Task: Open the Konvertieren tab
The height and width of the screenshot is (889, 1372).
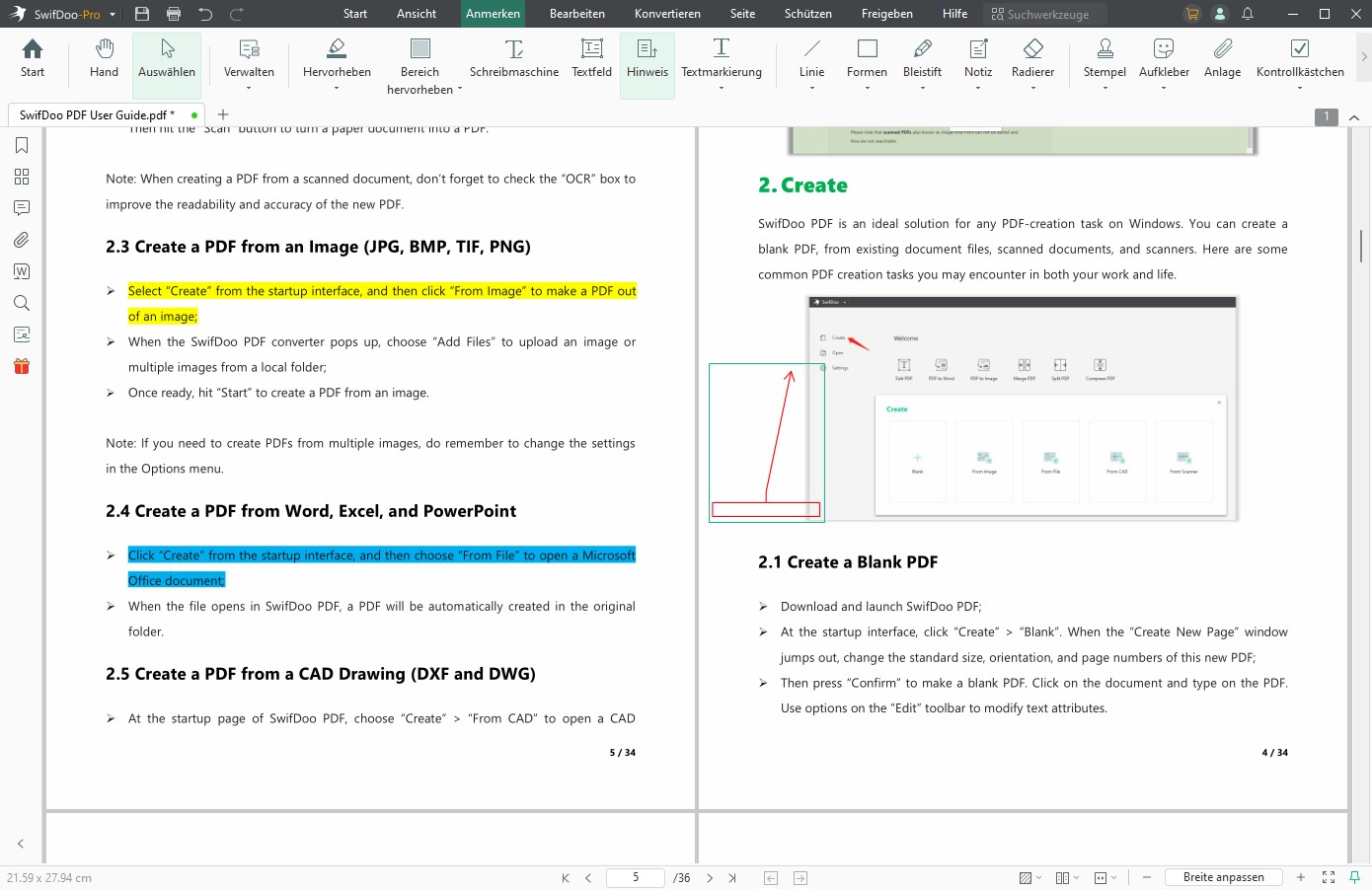Action: point(667,14)
